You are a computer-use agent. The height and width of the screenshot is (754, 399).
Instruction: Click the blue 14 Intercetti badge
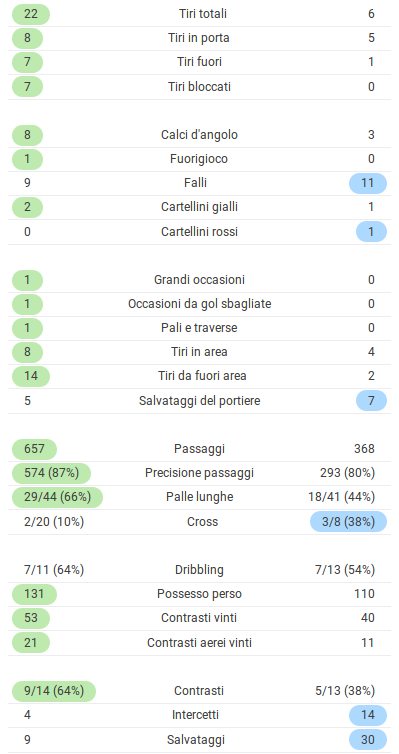(x=368, y=716)
